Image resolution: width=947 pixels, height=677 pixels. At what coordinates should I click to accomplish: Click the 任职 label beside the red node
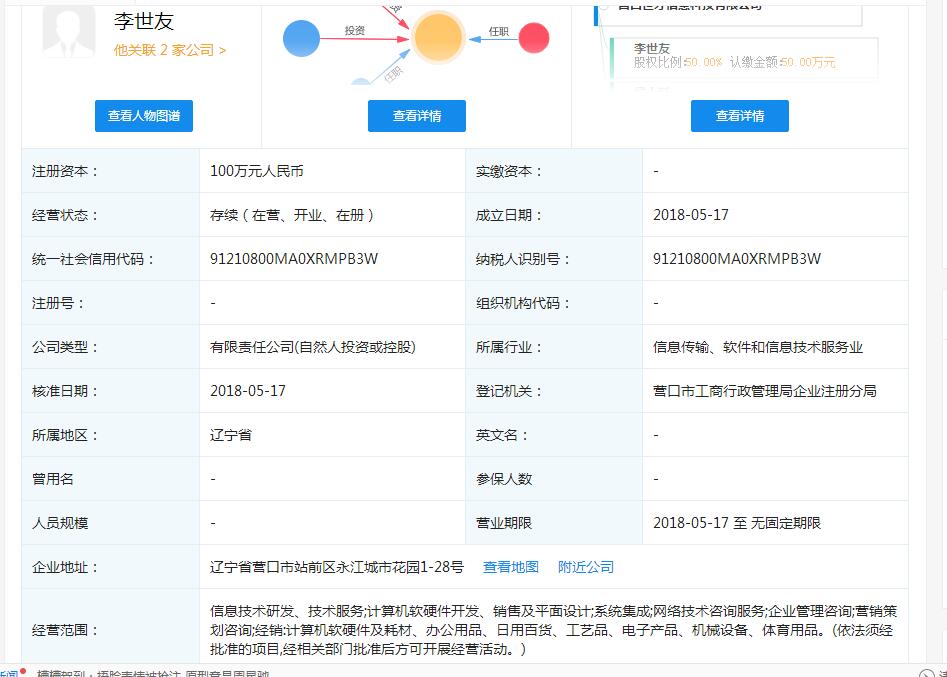coord(498,32)
